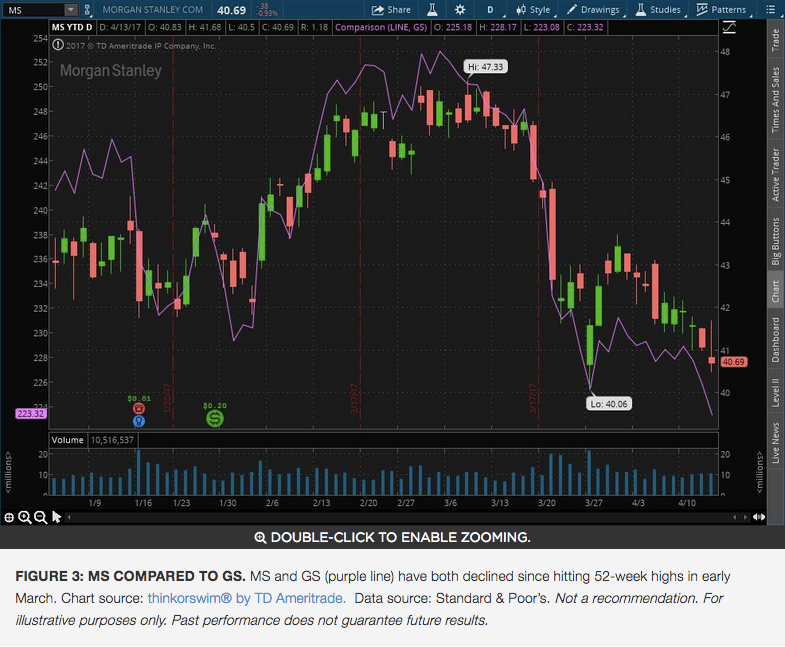Click the Double-Click To Enable Zooming bar

(x=392, y=537)
